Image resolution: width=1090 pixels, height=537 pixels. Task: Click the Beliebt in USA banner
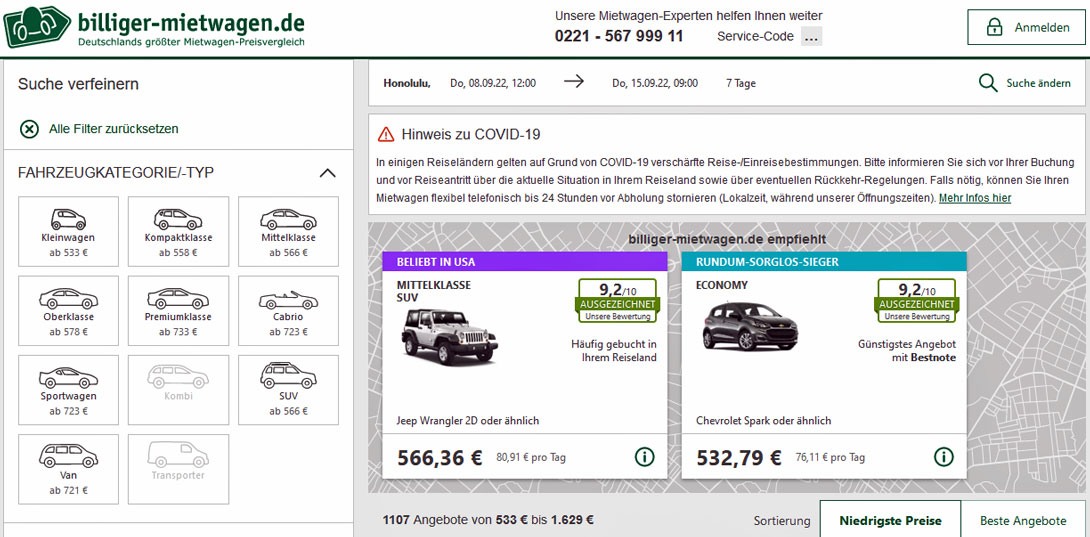tap(525, 262)
